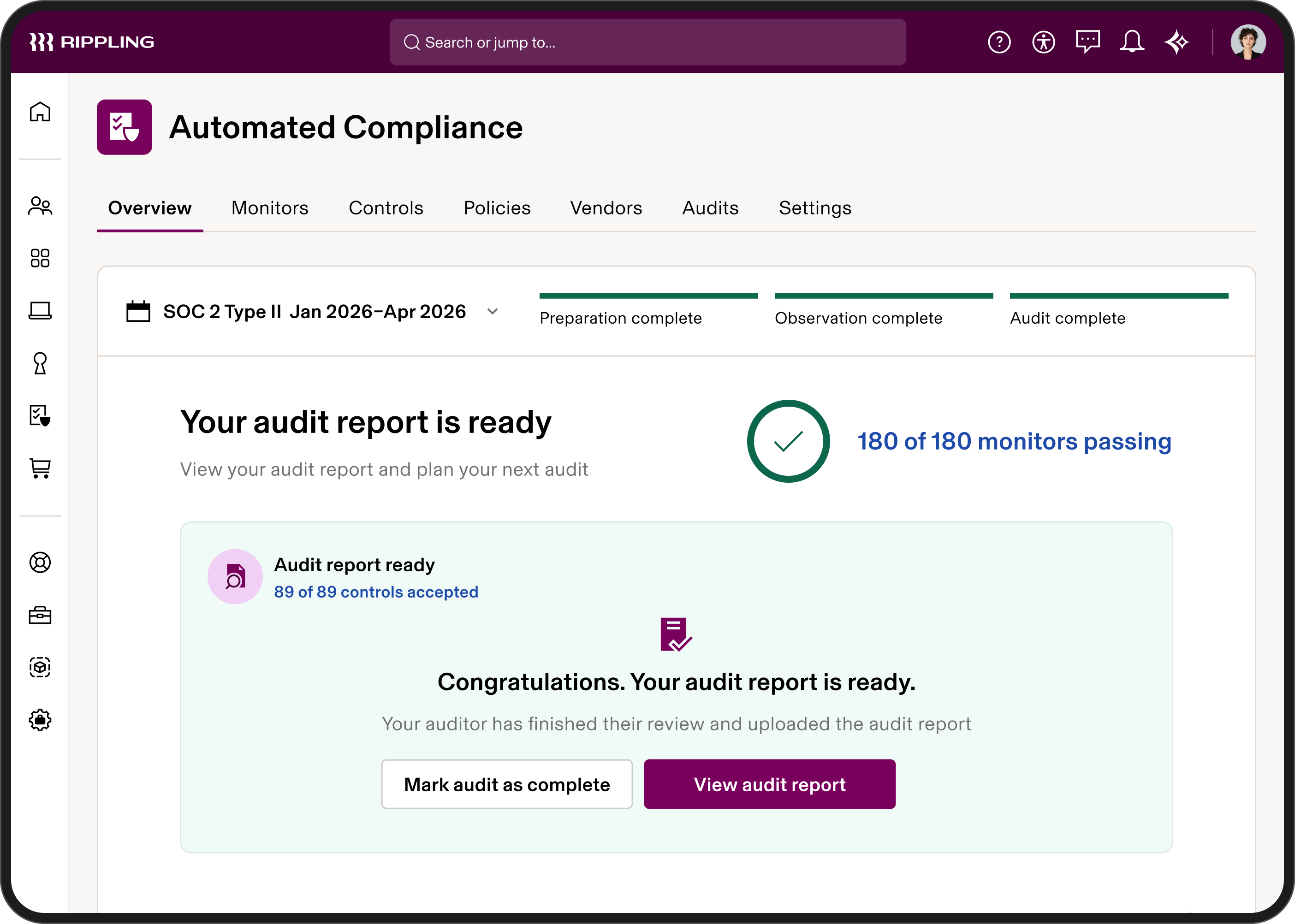Expand the SOC 2 Type II period dropdown
Viewport: 1295px width, 924px height.
coord(493,312)
